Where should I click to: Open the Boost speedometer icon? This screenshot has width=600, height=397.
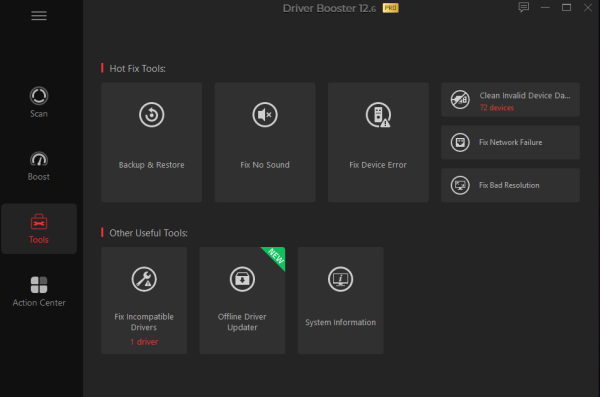pyautogui.click(x=39, y=159)
